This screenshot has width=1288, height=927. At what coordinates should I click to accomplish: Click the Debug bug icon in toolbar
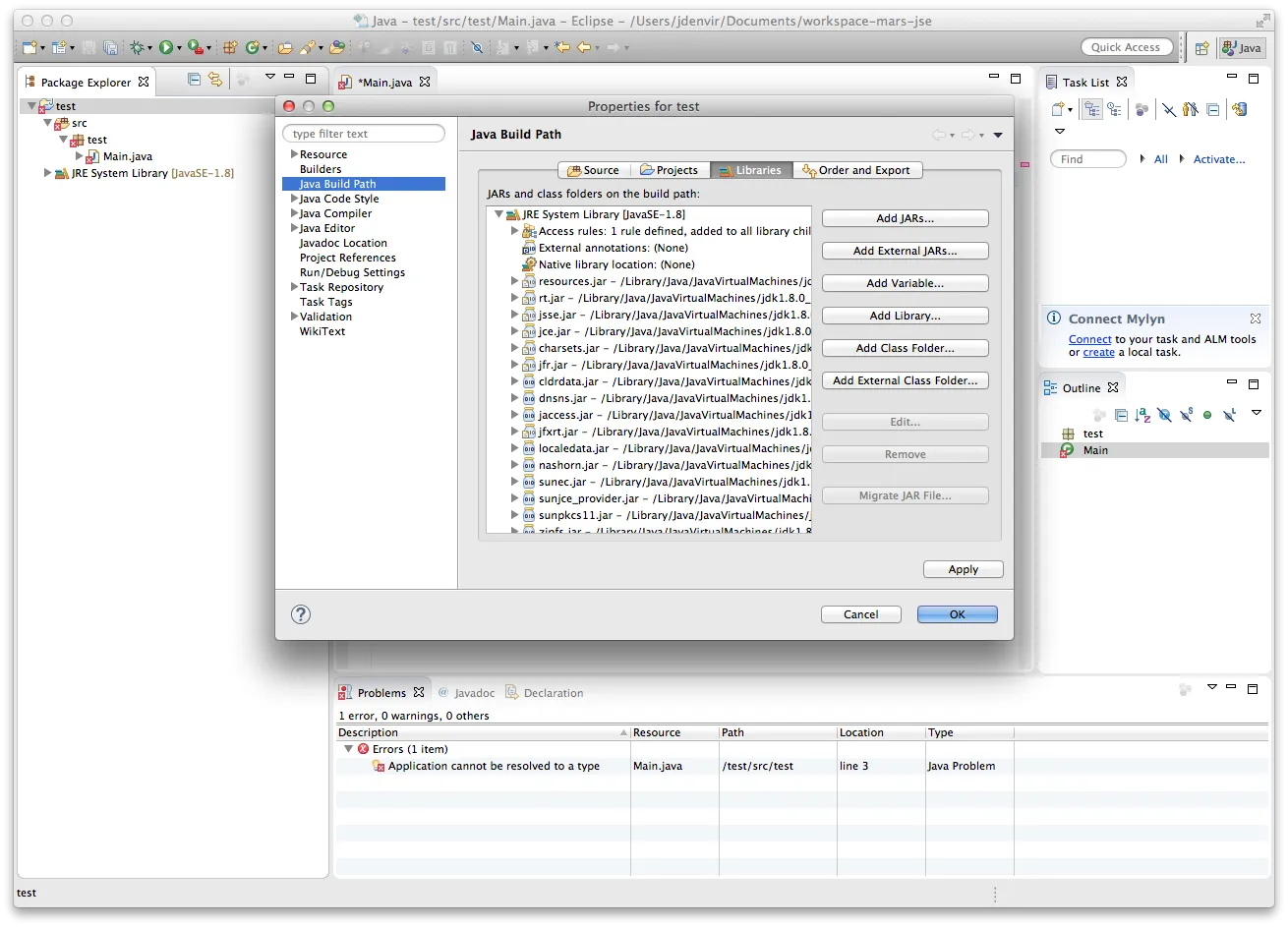[x=137, y=47]
